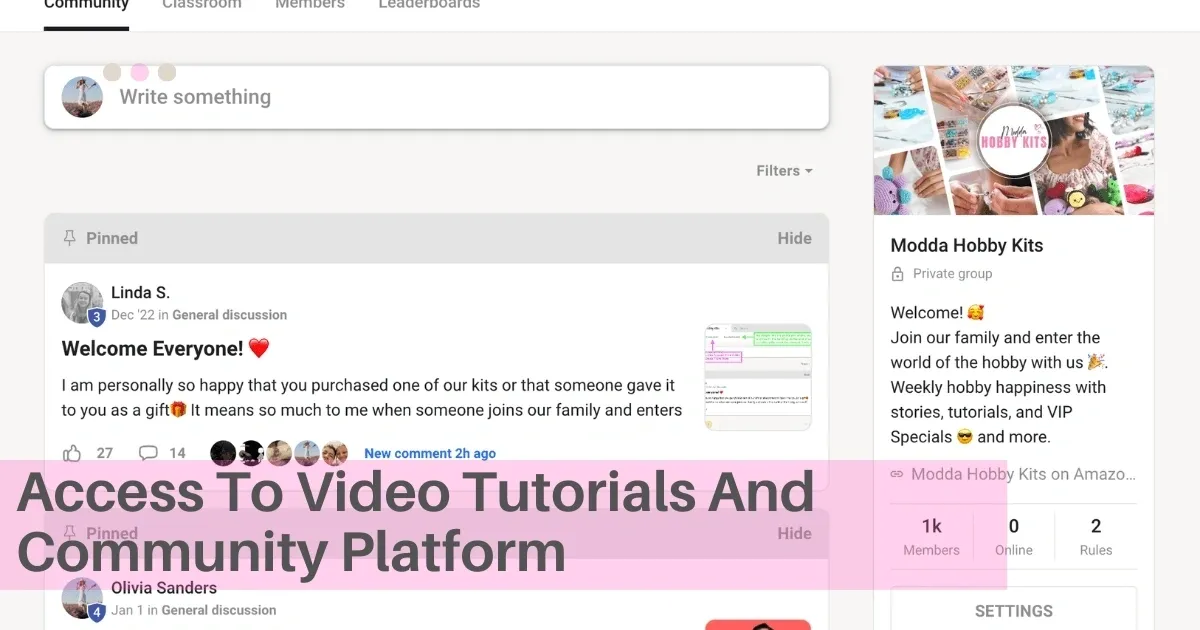1200x630 pixels.
Task: Click your avatar beside Write something
Action: [82, 97]
